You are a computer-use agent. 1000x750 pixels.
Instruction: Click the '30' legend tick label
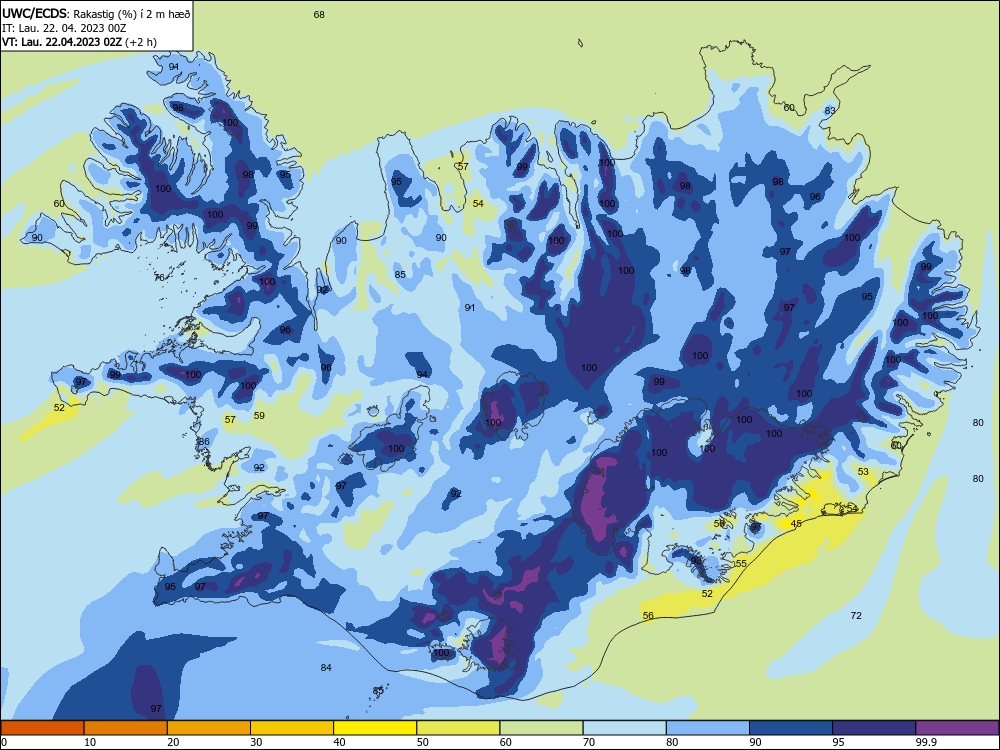pyautogui.click(x=256, y=742)
